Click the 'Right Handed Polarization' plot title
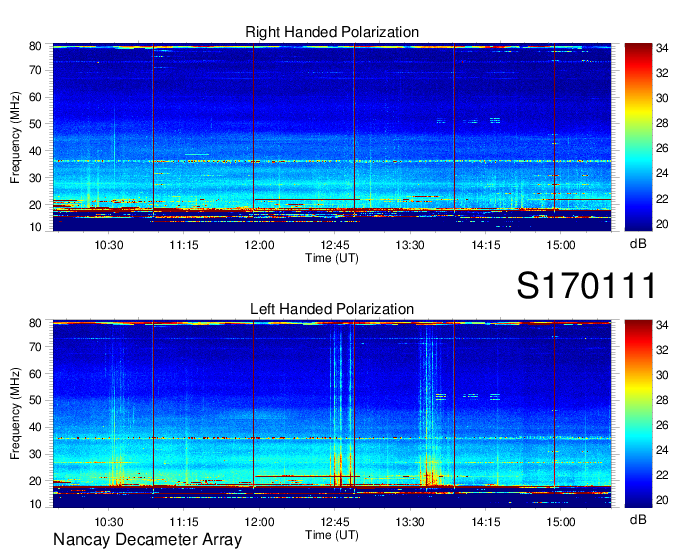Image resolution: width=680 pixels, height=552 pixels. 332,32
